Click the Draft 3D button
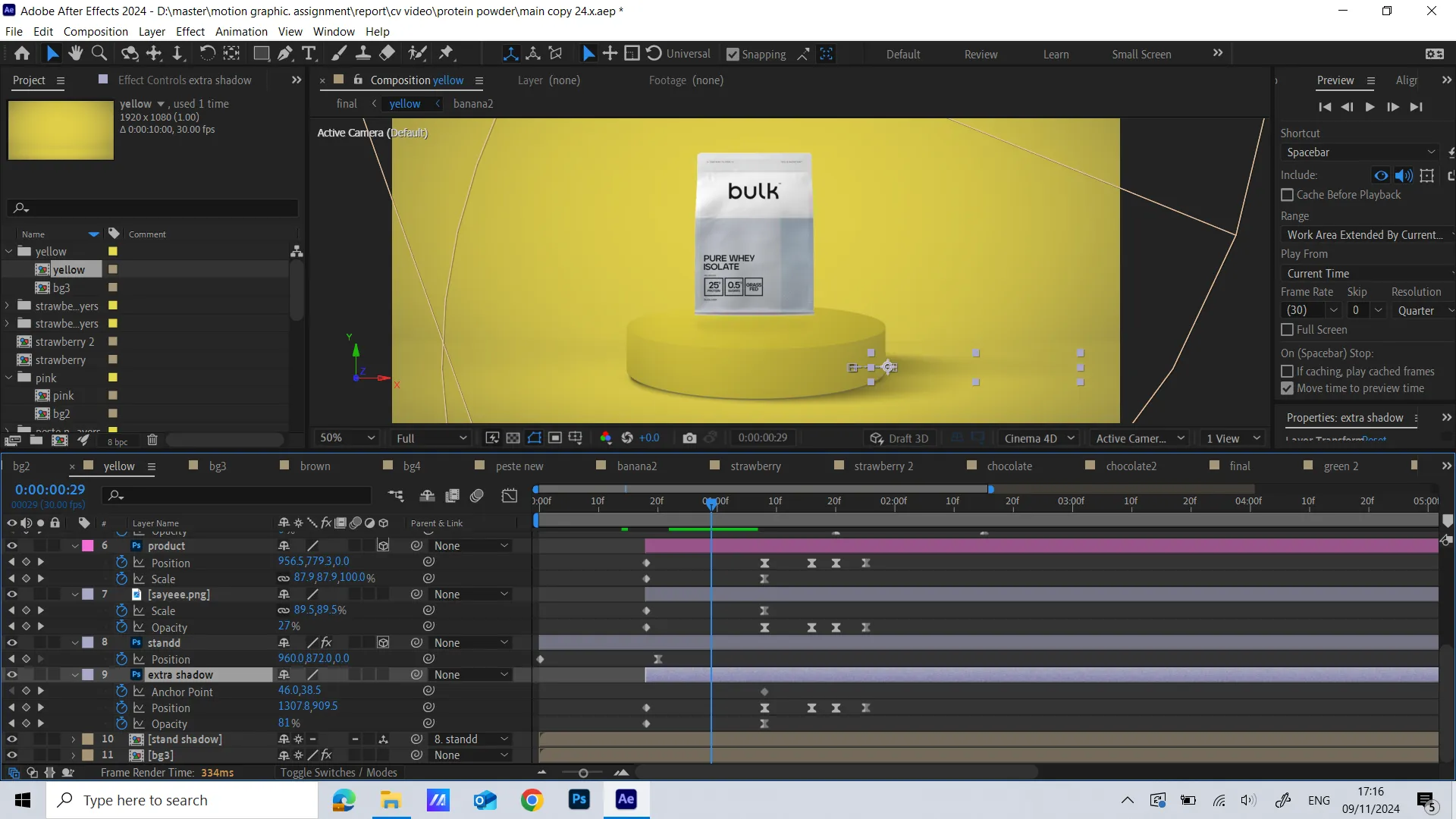 tap(900, 438)
